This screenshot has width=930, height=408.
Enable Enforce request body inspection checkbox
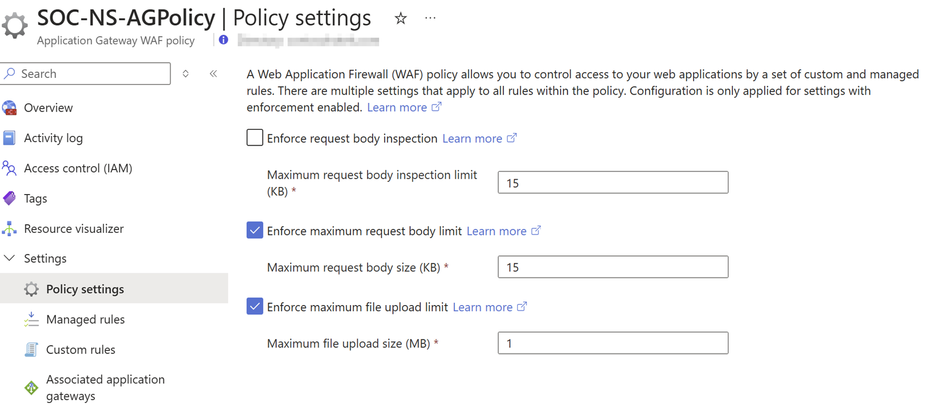(255, 138)
